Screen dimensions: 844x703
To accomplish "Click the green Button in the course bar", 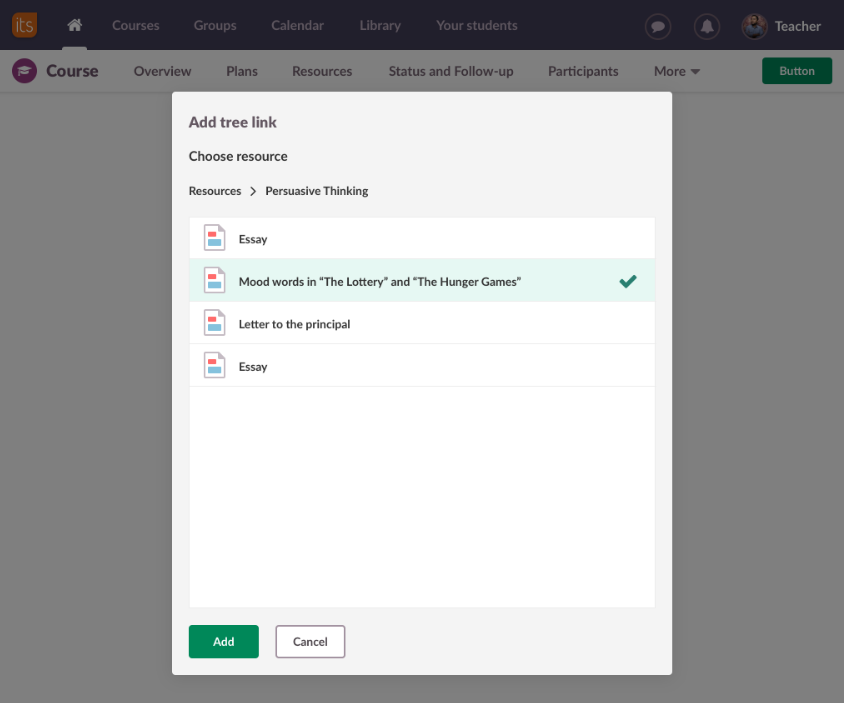I will tap(796, 71).
